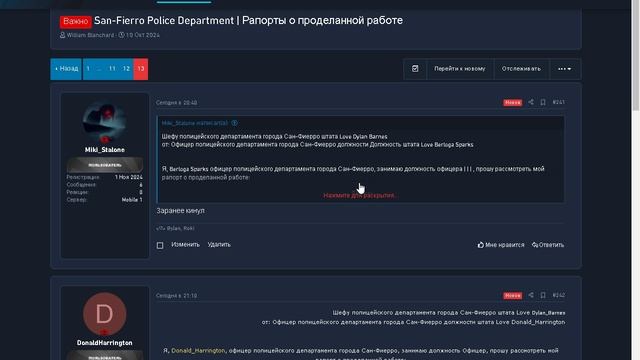Bookmark post #242
This screenshot has width=640, height=360.
(543, 295)
